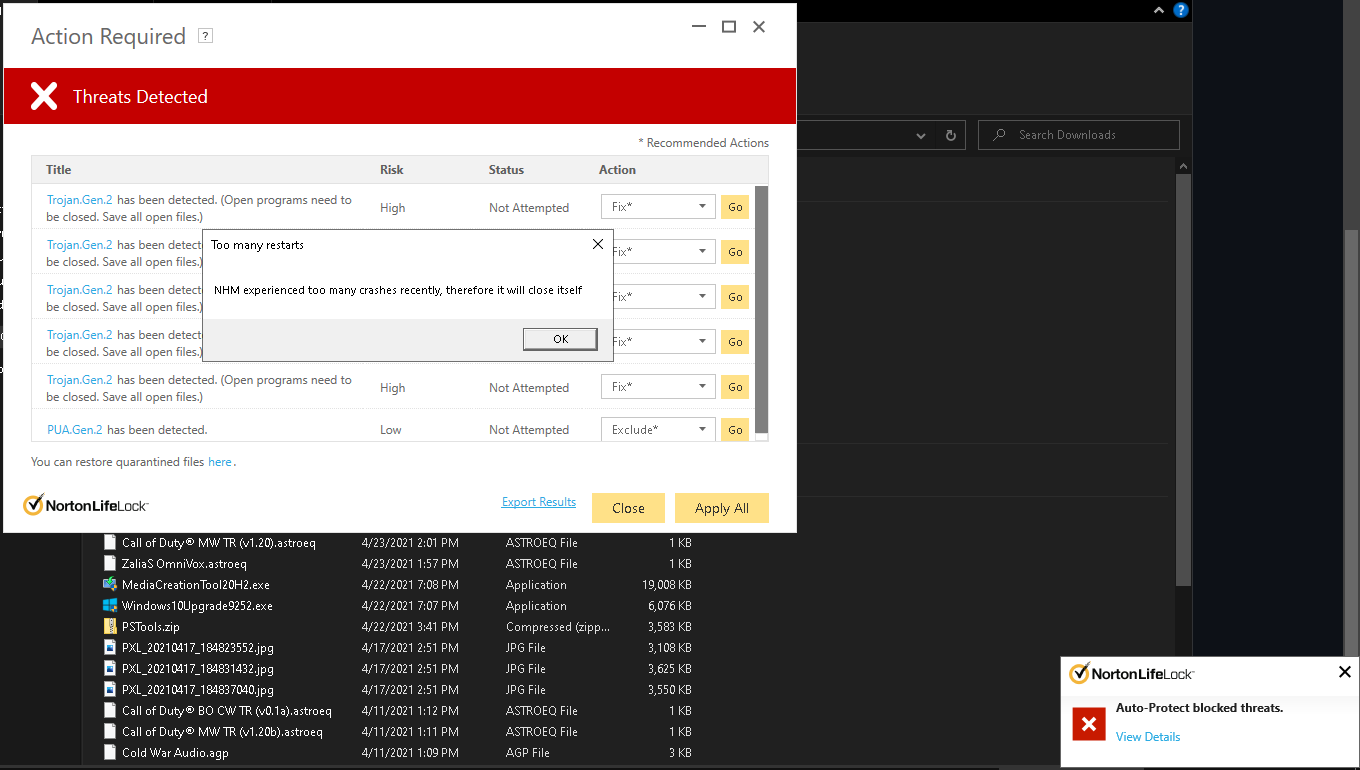
Task: Click the Cold War Audio.agp file icon
Action: (110, 752)
